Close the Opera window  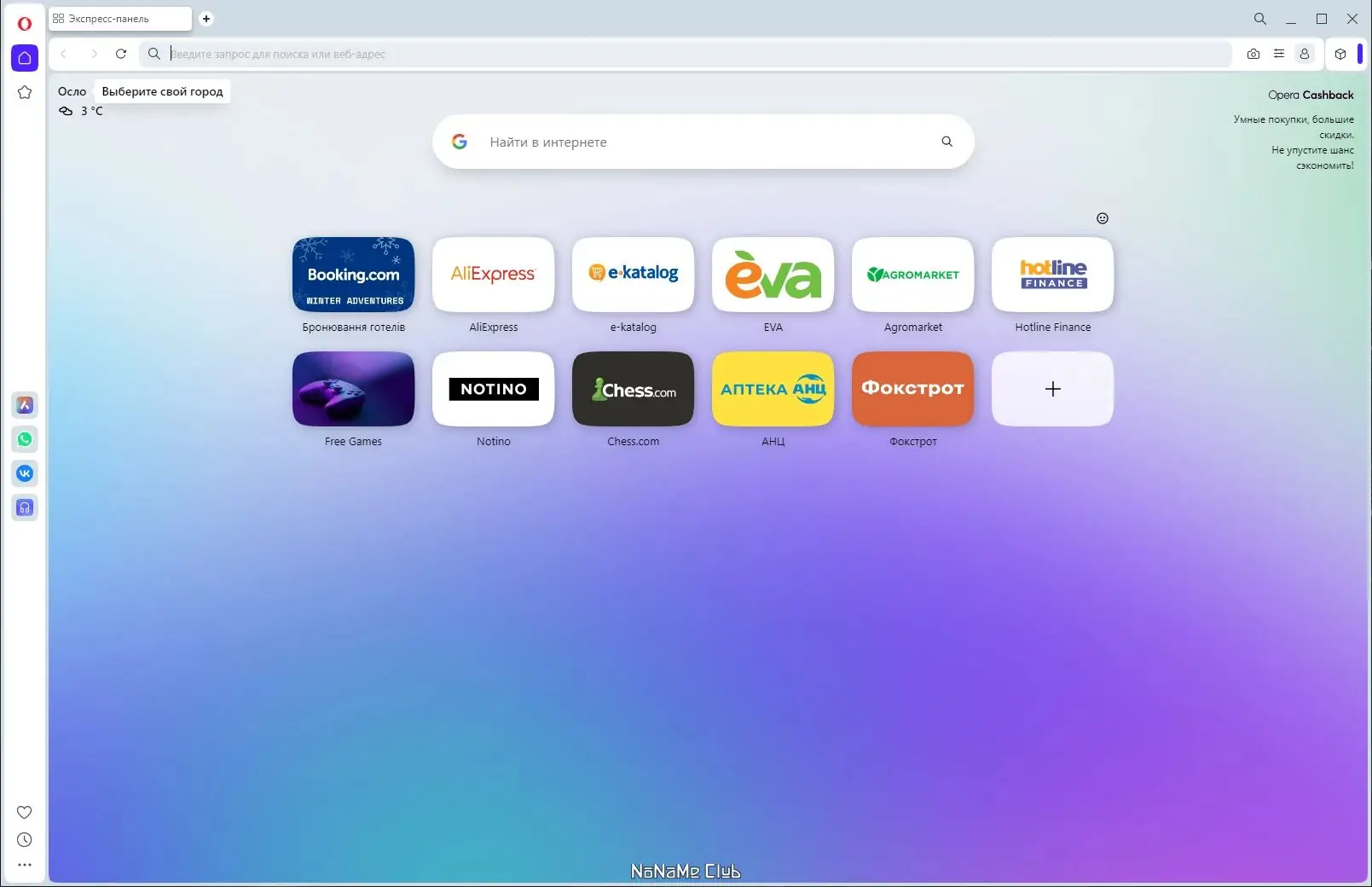pyautogui.click(x=1352, y=19)
